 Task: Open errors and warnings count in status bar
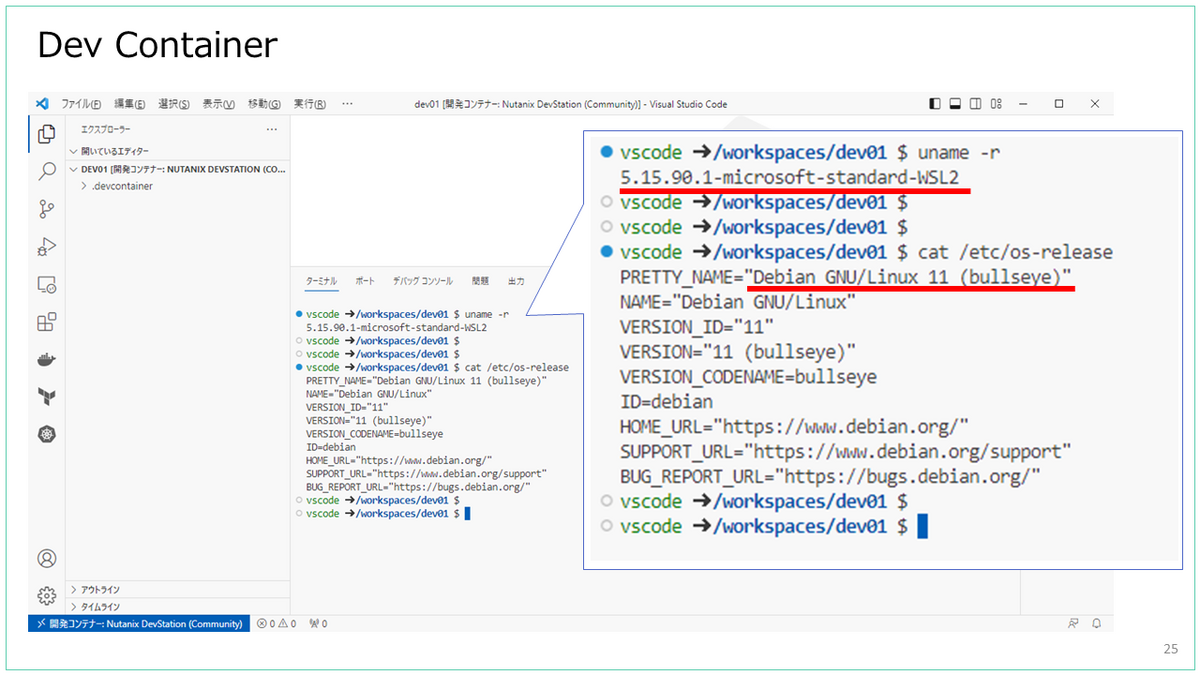point(275,624)
